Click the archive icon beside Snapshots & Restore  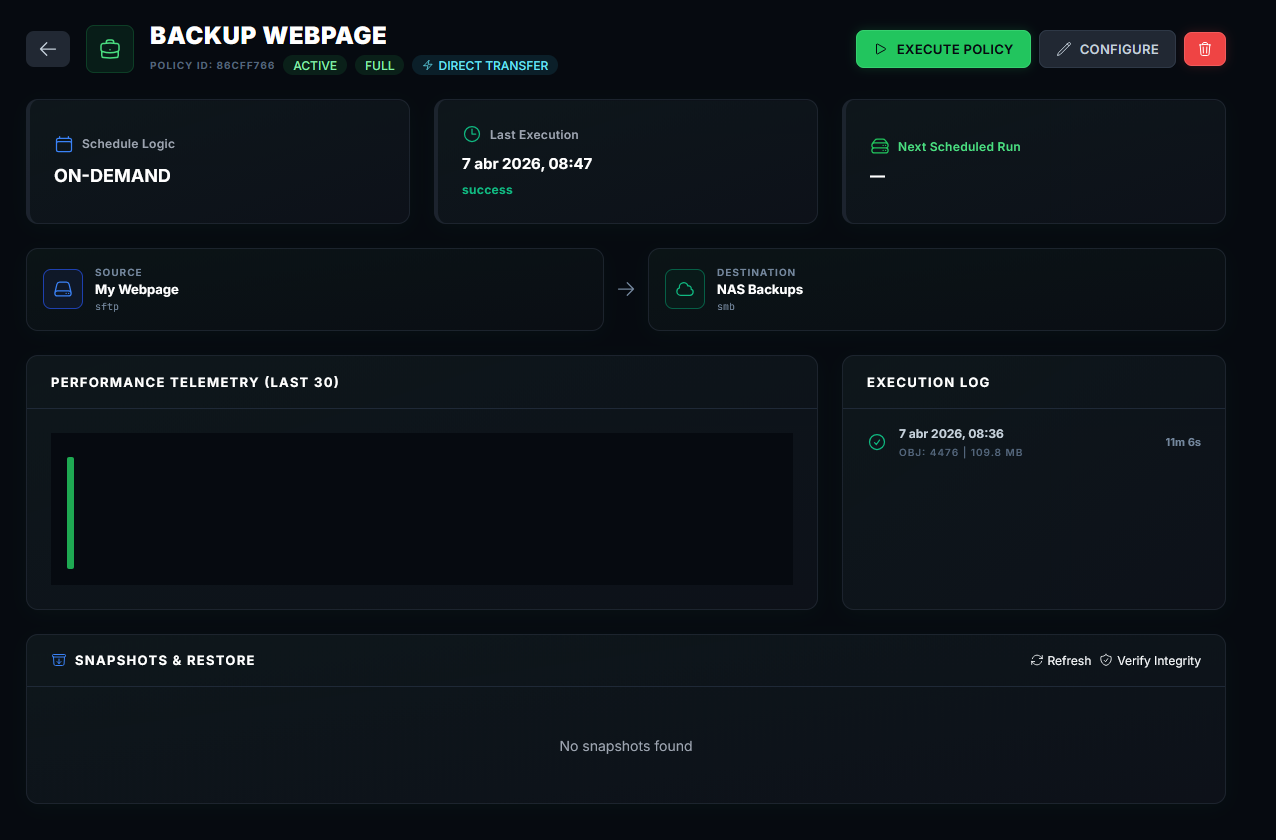pyautogui.click(x=59, y=660)
